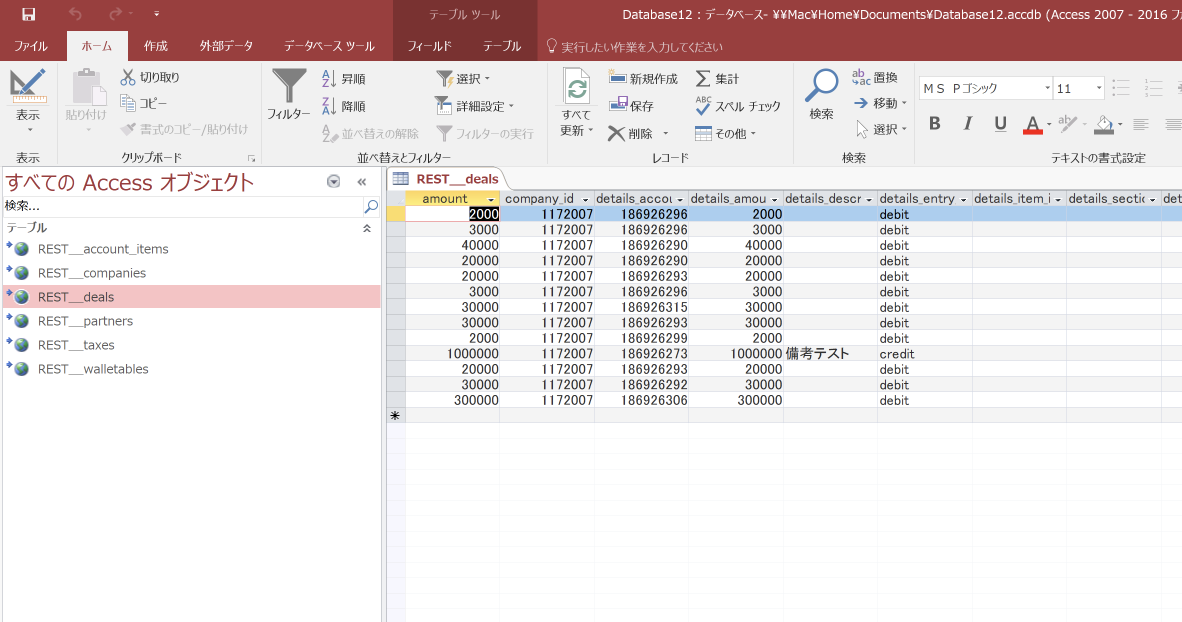1182x622 pixels.
Task: Switch to the 作成 ribbon tab
Action: pos(155,45)
